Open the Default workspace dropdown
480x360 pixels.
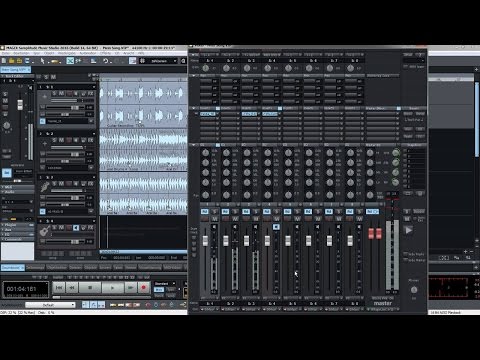click(x=50, y=305)
